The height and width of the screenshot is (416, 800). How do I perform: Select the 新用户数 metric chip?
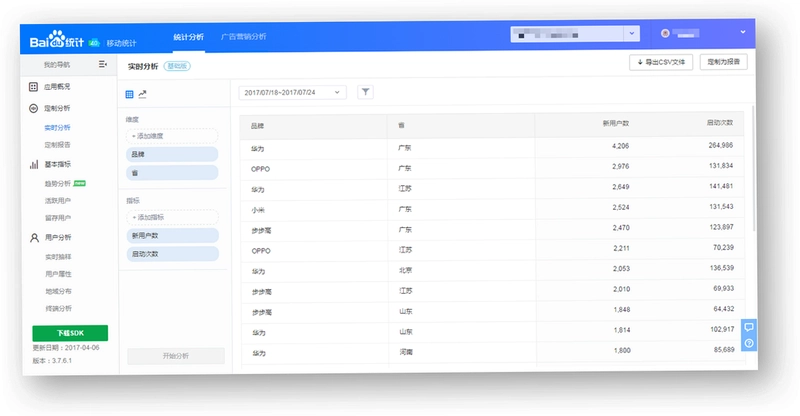click(172, 235)
